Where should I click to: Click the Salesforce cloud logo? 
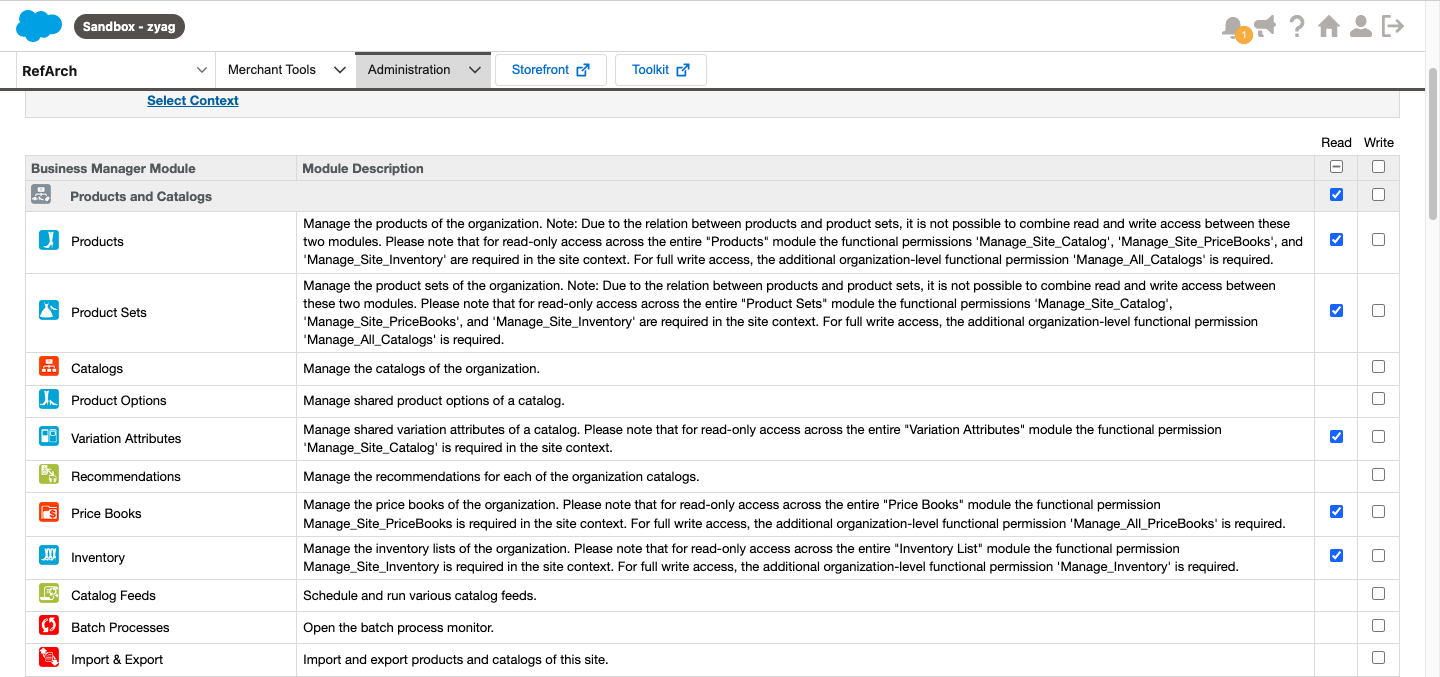click(39, 26)
